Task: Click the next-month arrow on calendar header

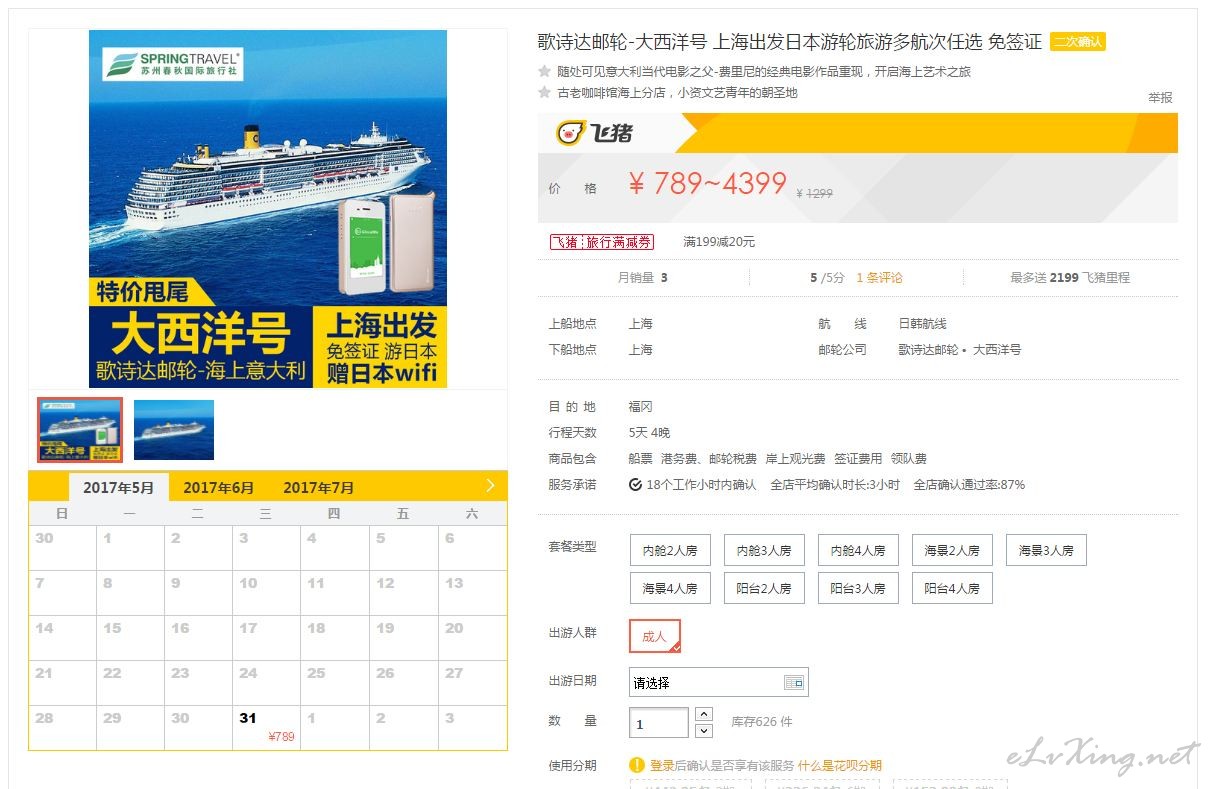Action: pos(490,486)
